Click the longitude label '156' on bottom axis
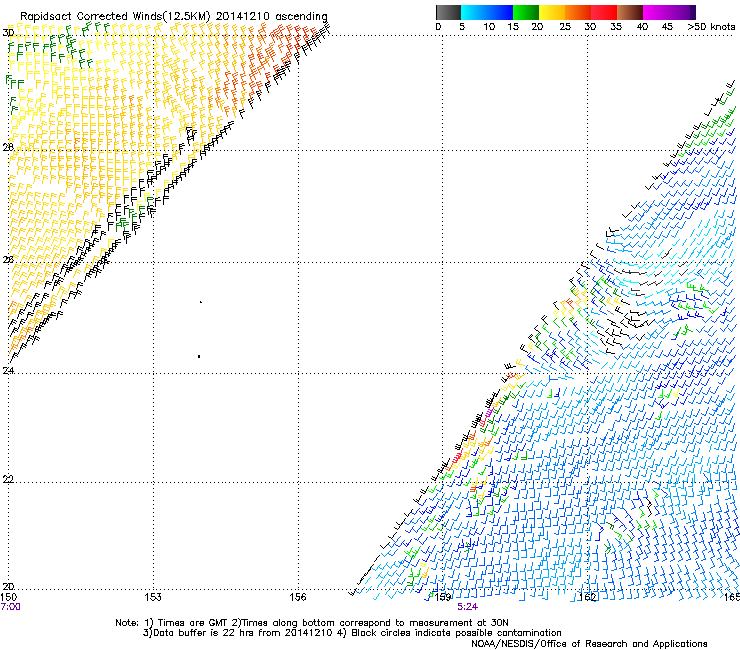Image resolution: width=740 pixels, height=650 pixels. (x=298, y=598)
